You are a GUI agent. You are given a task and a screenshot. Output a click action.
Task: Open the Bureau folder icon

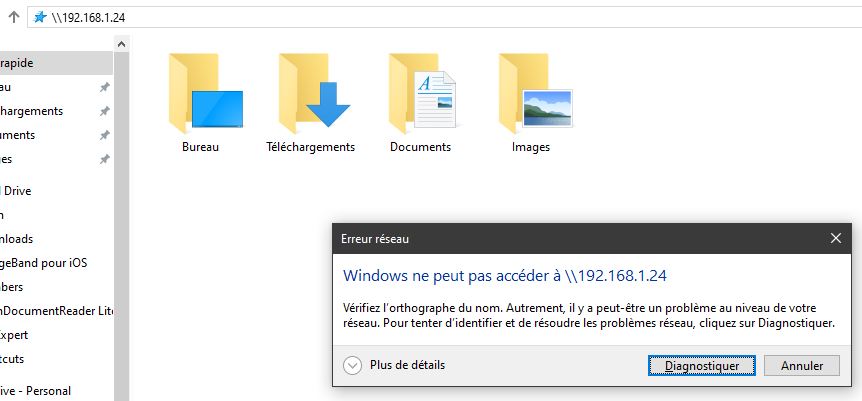(x=206, y=94)
